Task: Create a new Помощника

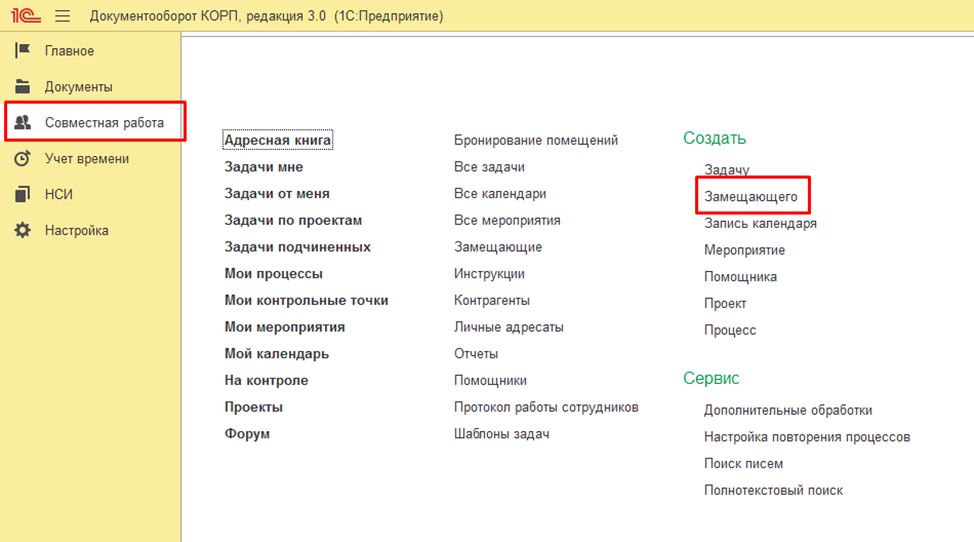Action: 740,277
